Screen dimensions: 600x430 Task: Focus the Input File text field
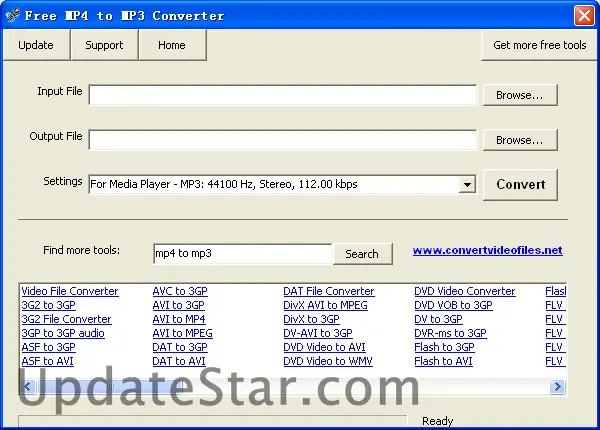tap(283, 95)
